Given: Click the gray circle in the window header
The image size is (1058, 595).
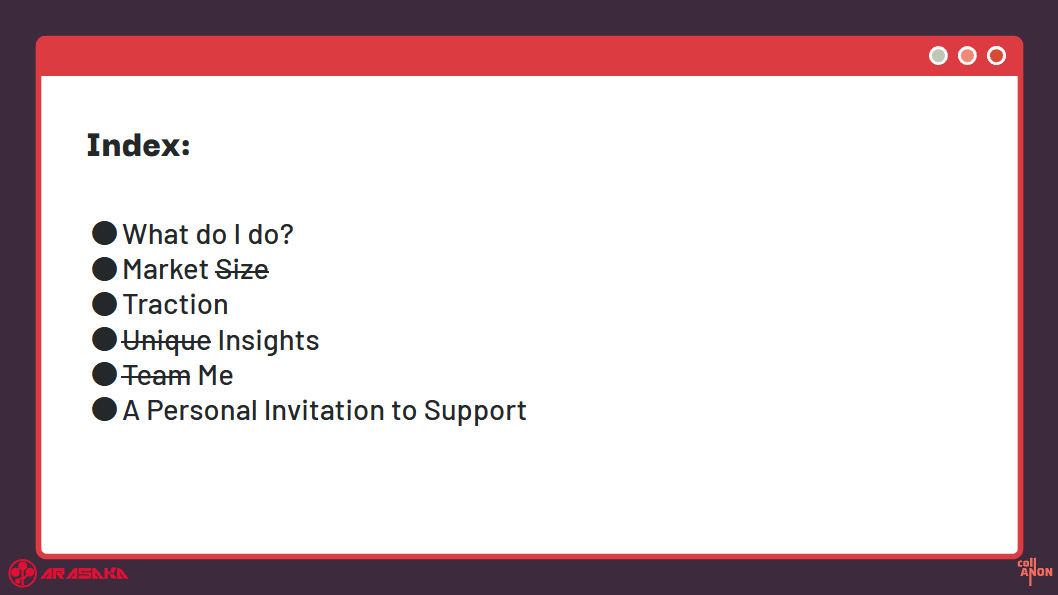Looking at the screenshot, I should [x=938, y=56].
